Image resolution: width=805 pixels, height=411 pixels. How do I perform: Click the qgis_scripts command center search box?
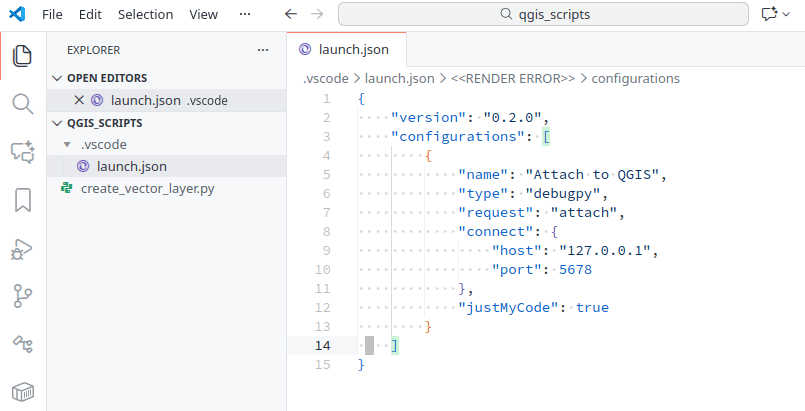(543, 15)
